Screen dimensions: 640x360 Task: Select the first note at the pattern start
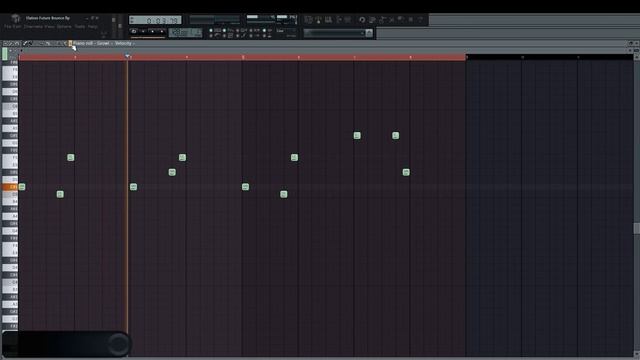pos(22,187)
